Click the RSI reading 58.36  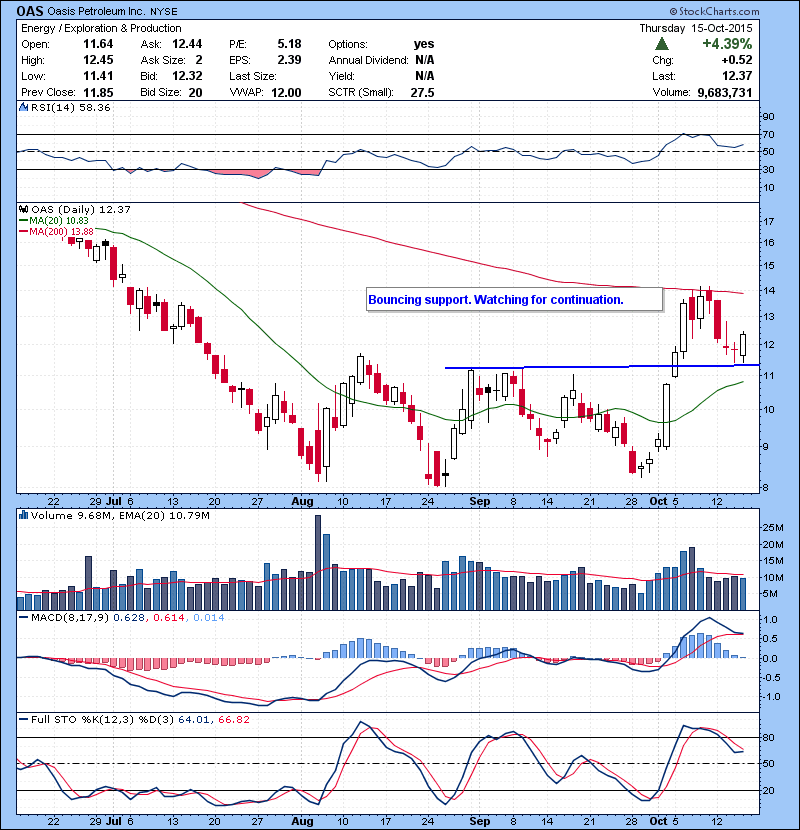[95, 107]
